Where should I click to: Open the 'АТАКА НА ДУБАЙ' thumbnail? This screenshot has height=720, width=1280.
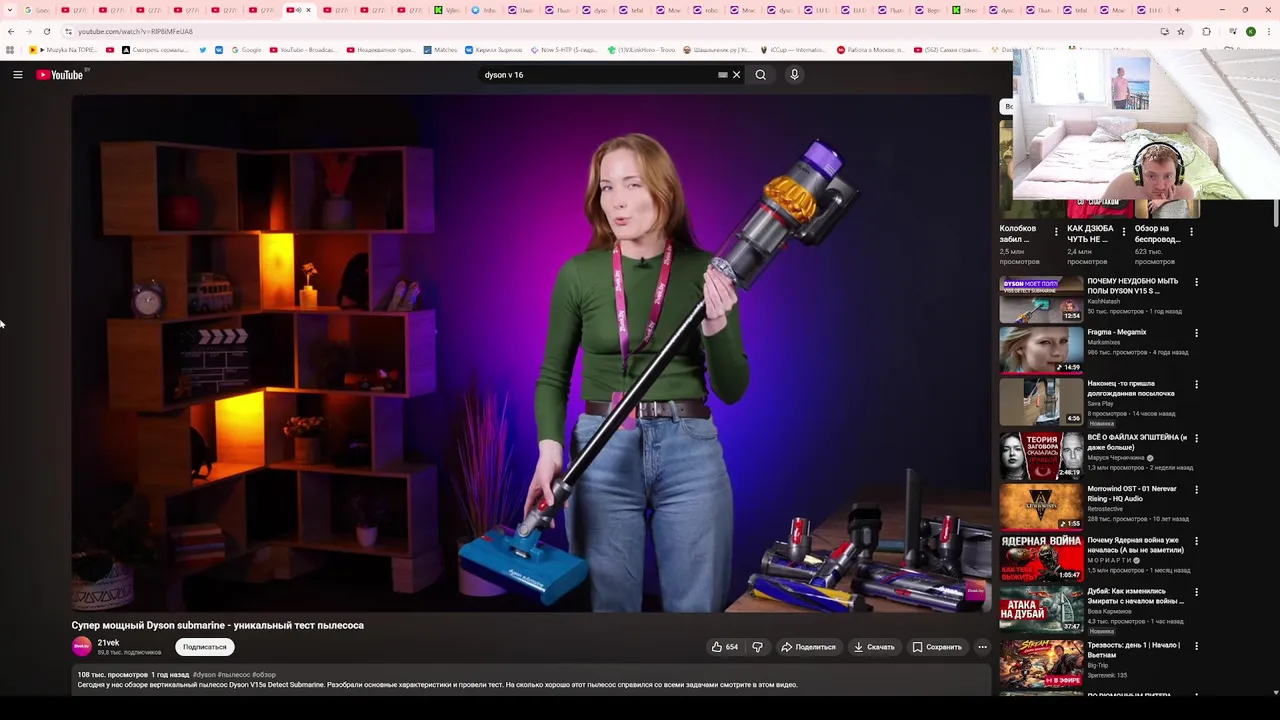coord(1041,610)
